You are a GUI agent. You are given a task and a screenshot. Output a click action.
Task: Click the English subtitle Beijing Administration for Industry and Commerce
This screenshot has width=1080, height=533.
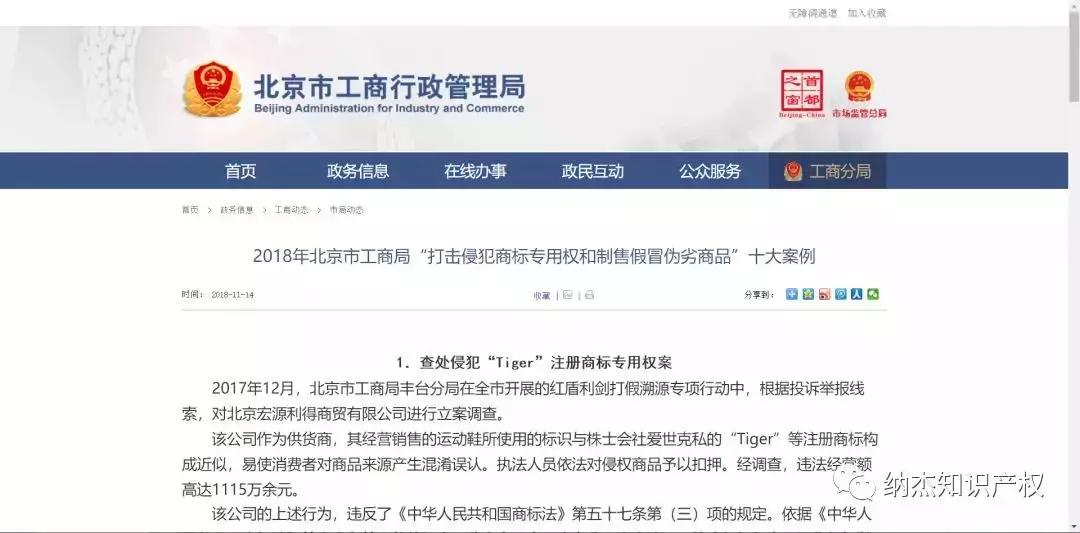[x=389, y=109]
